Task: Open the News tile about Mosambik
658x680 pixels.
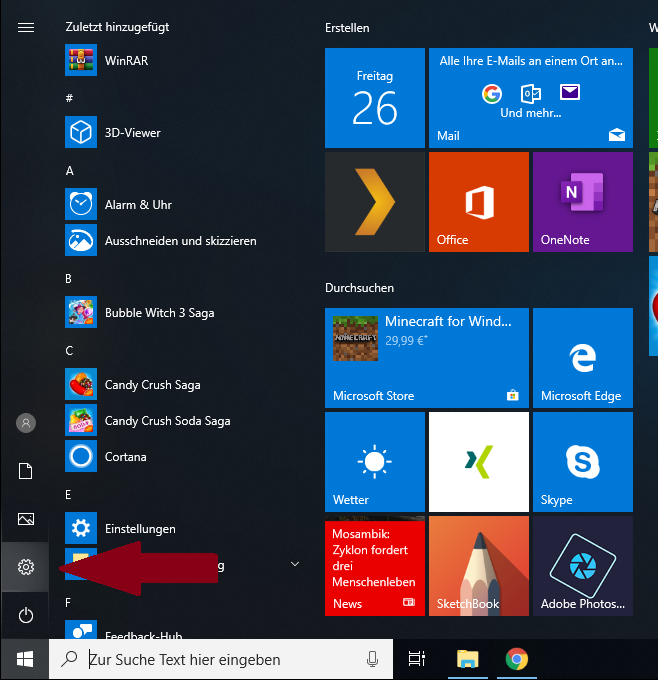Action: (375, 566)
